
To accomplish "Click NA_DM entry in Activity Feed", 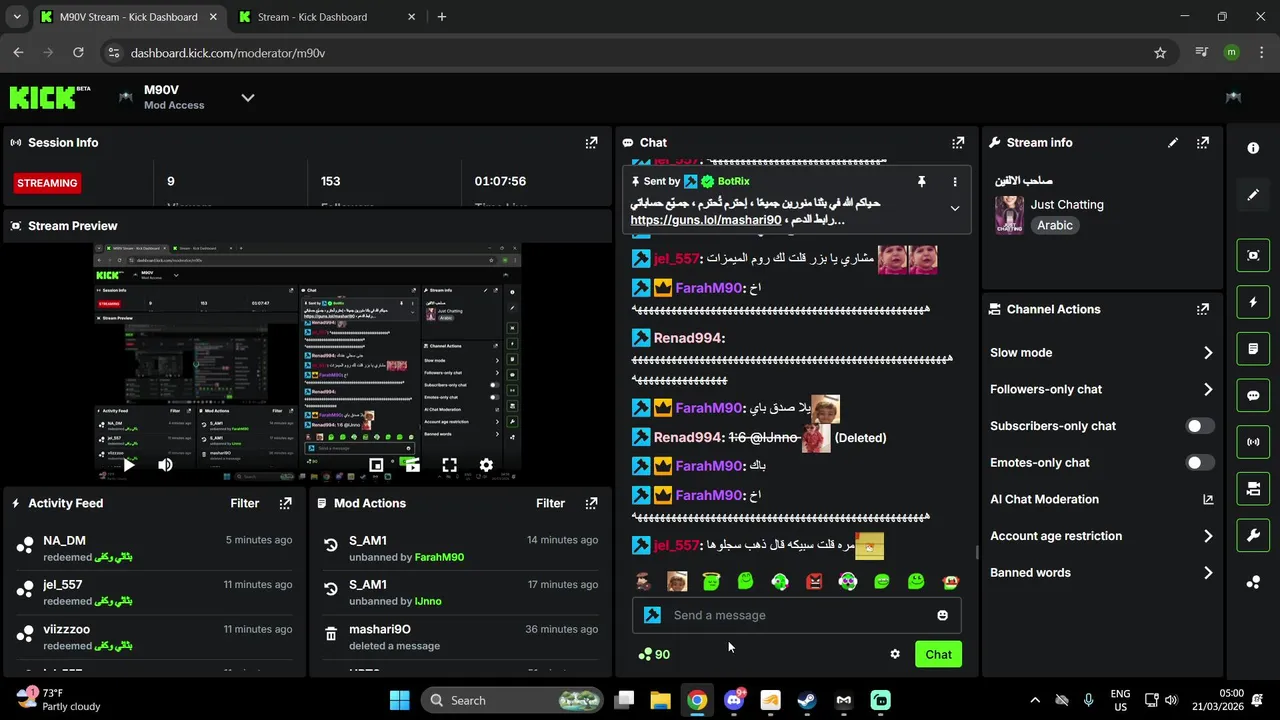I will [155, 549].
